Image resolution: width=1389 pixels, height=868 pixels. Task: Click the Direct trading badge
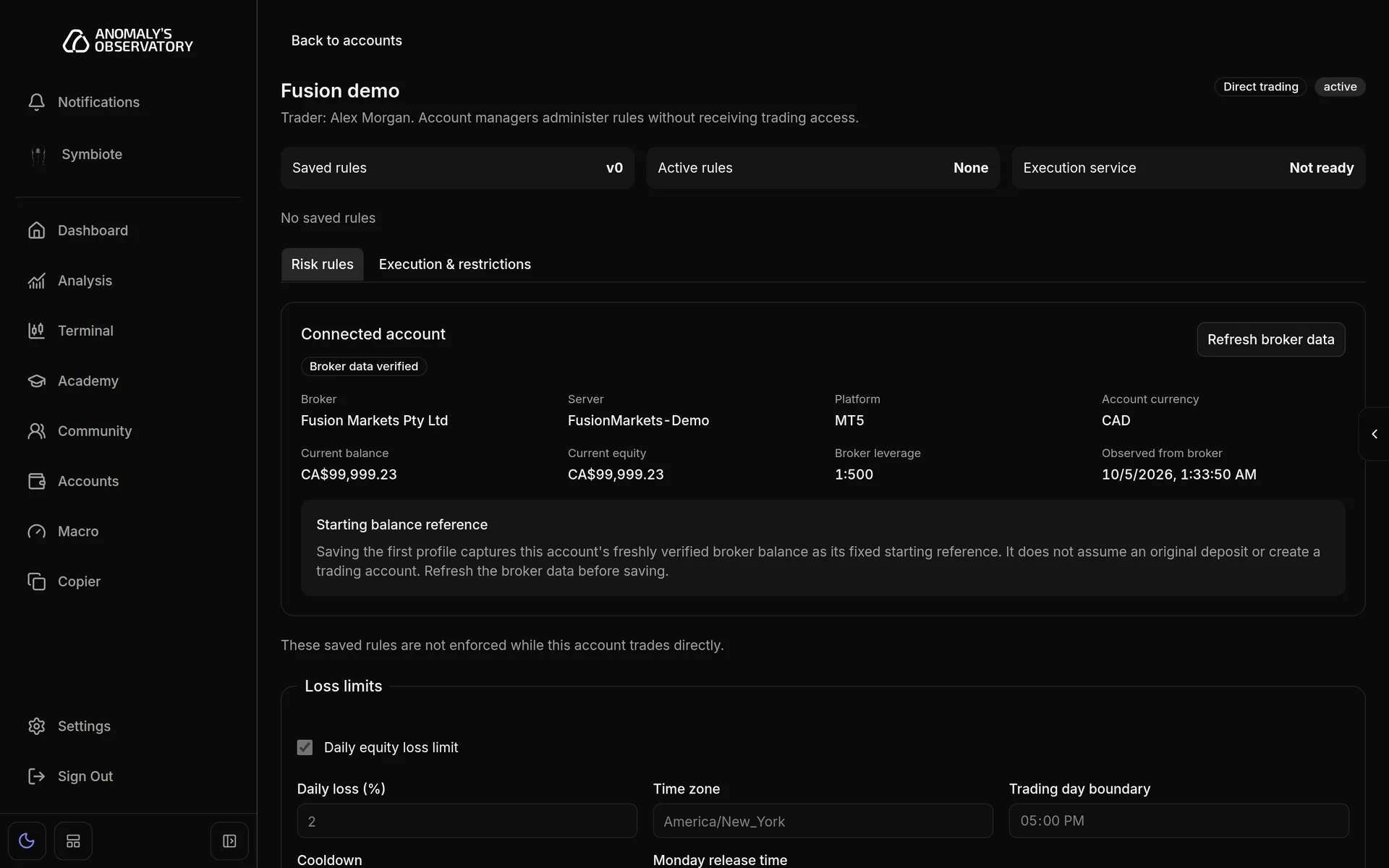[x=1260, y=87]
